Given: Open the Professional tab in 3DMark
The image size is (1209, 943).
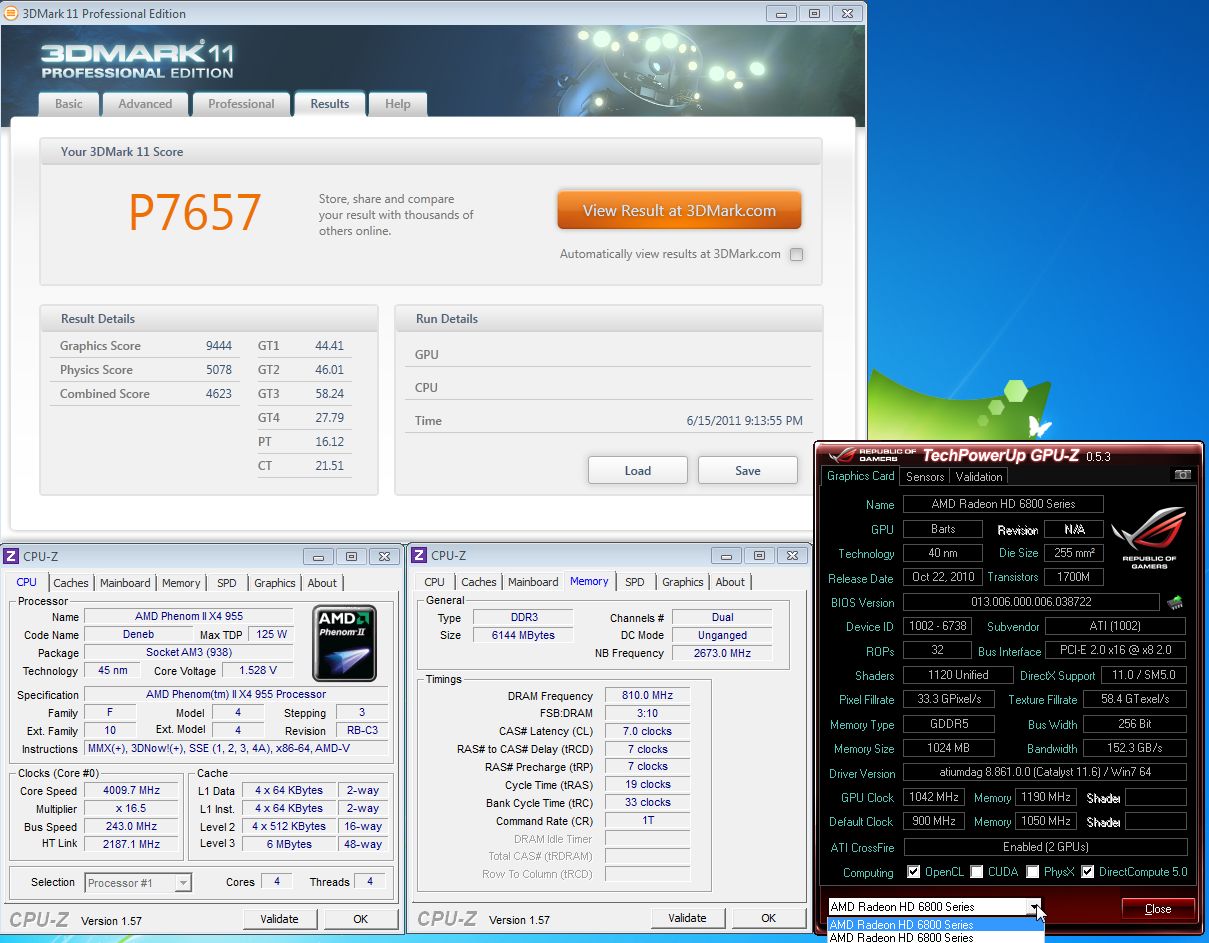Looking at the screenshot, I should [241, 104].
